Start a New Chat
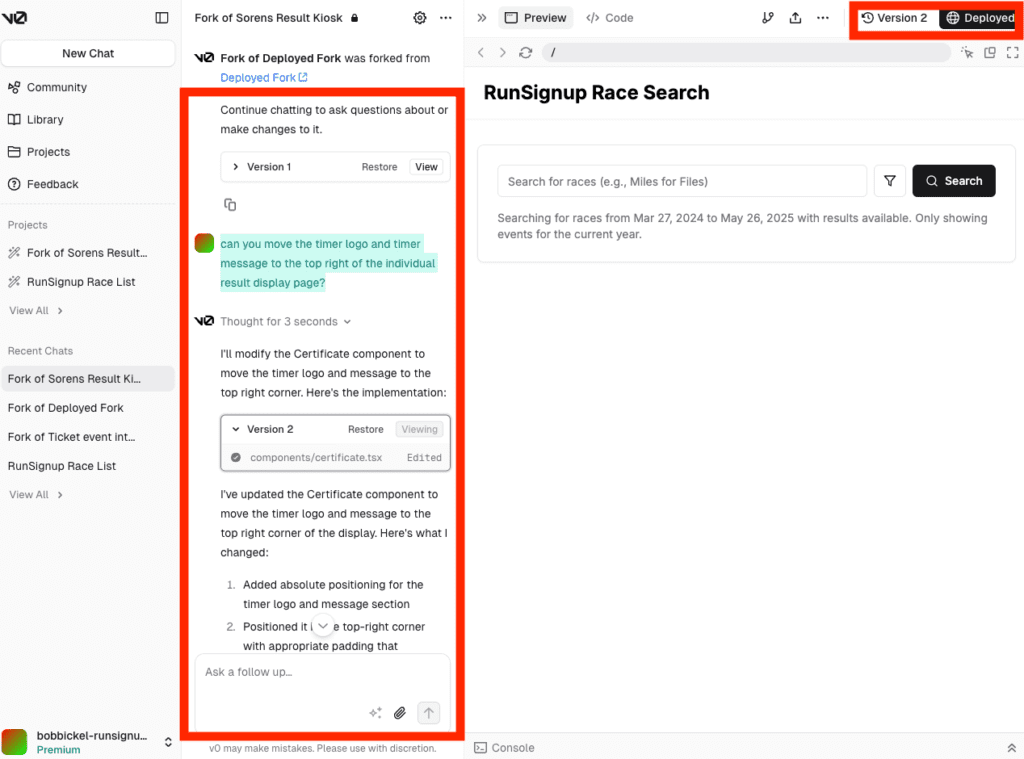The height and width of the screenshot is (759, 1024). (88, 54)
